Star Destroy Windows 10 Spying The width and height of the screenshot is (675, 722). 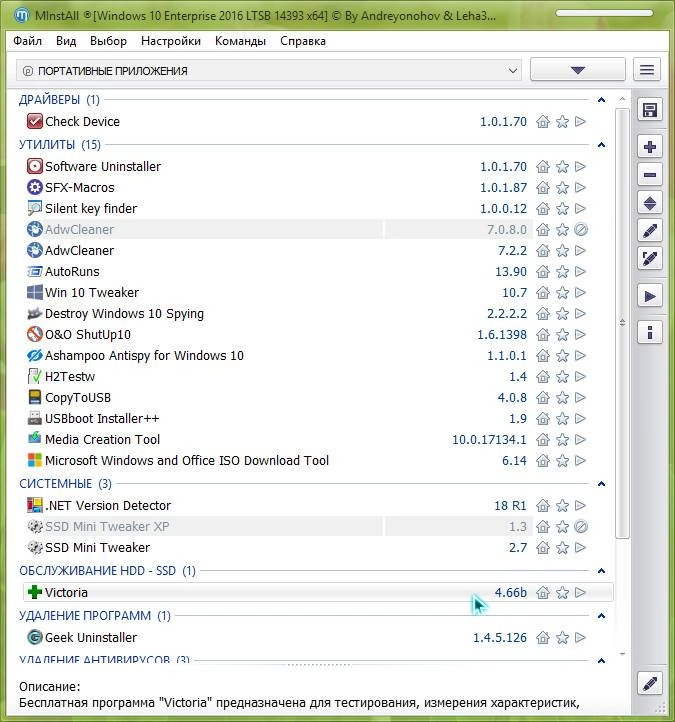(x=562, y=314)
